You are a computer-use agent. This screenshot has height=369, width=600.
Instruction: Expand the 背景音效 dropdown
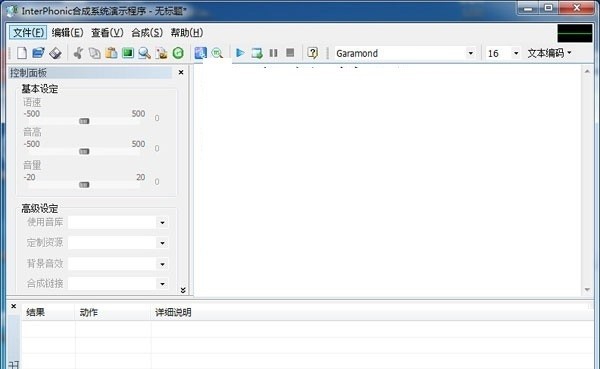[162, 264]
